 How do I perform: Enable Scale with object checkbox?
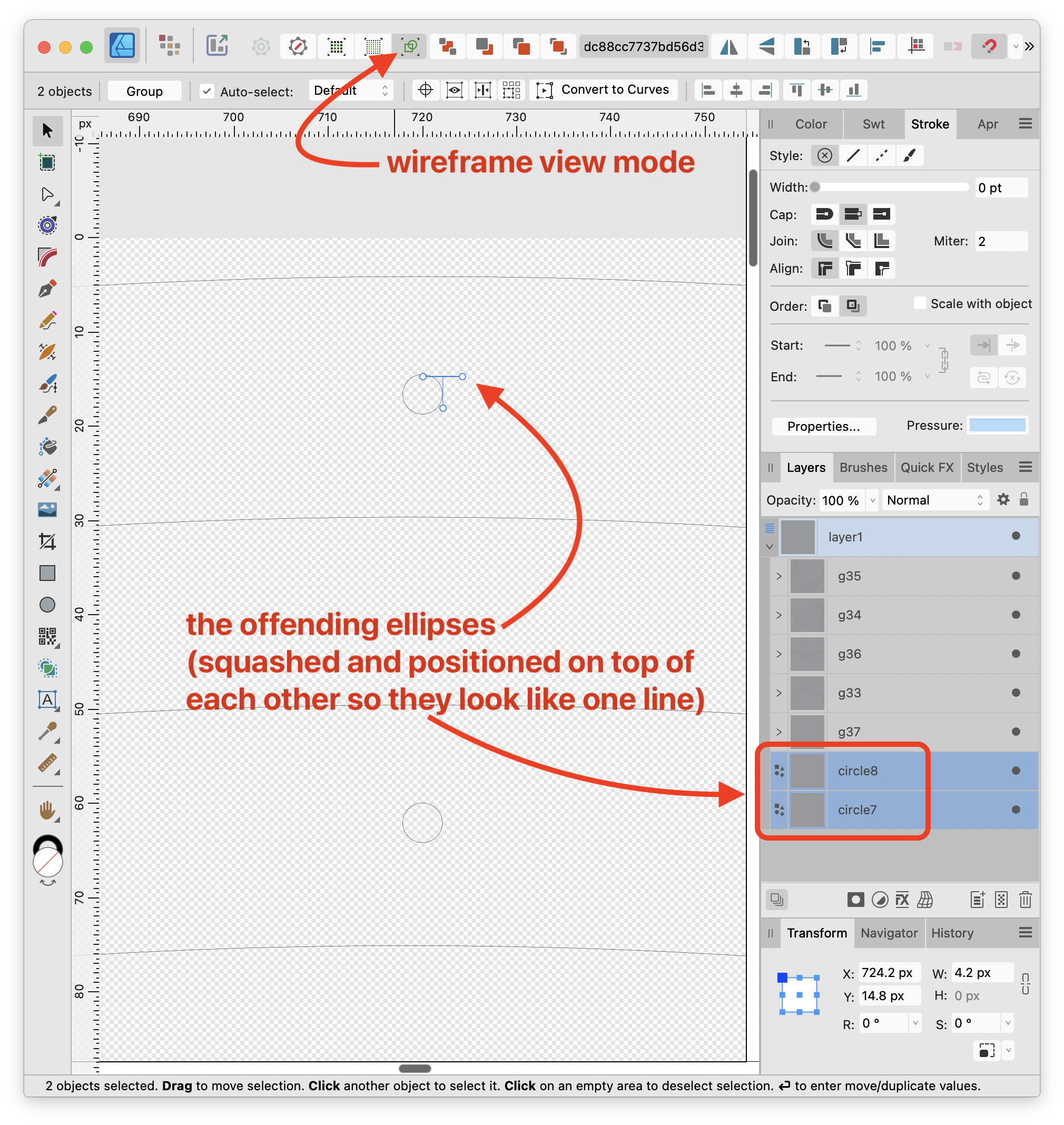click(x=920, y=303)
